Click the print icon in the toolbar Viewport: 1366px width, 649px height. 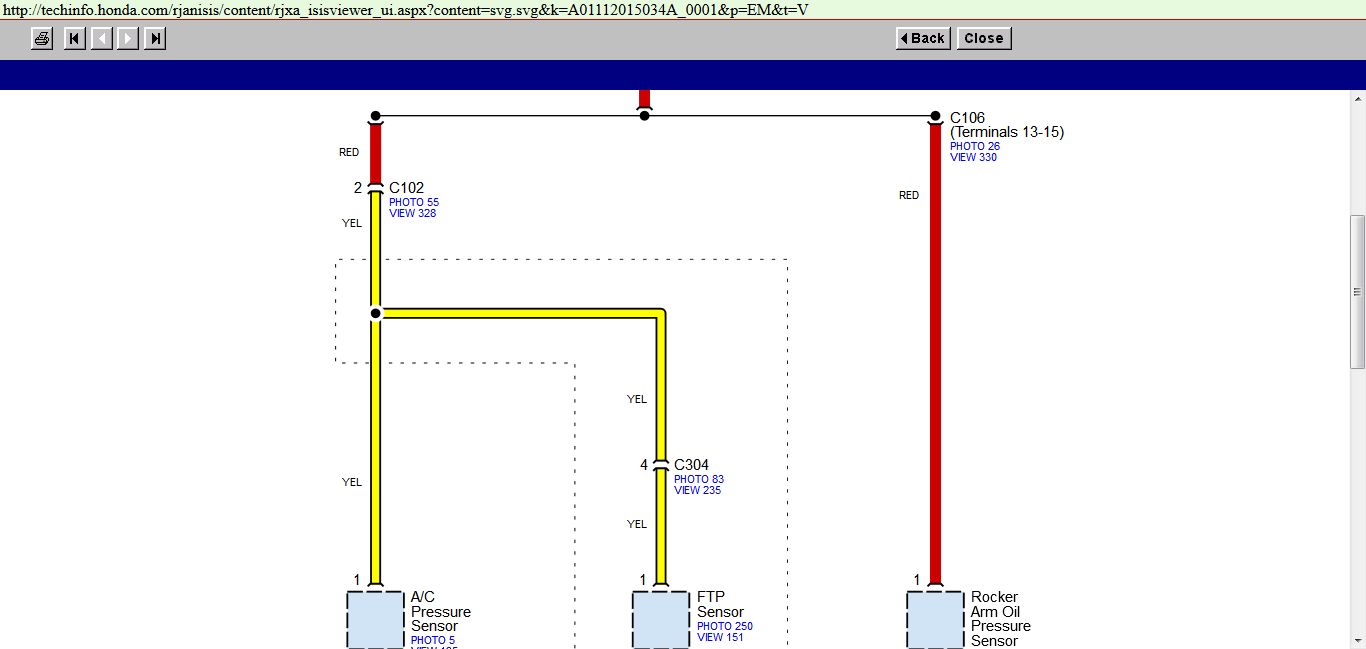pyautogui.click(x=41, y=39)
